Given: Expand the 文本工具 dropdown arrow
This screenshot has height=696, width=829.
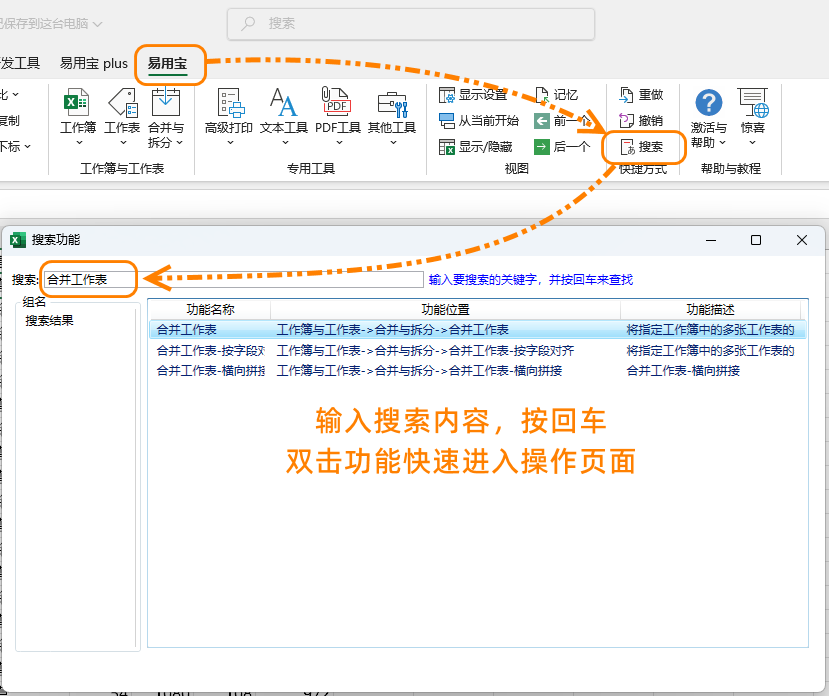Looking at the screenshot, I should [285, 143].
